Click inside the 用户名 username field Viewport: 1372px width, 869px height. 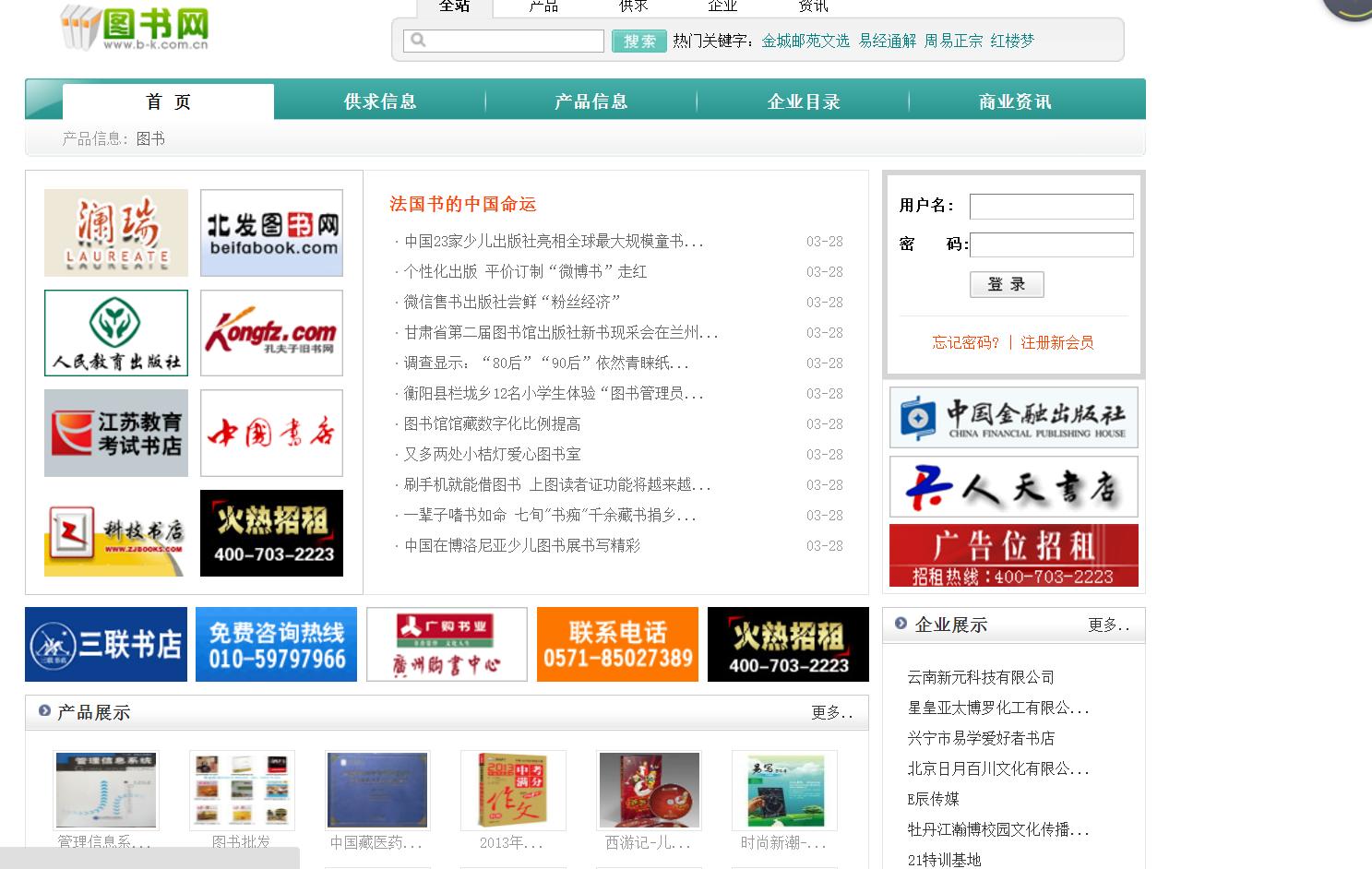pos(1051,206)
